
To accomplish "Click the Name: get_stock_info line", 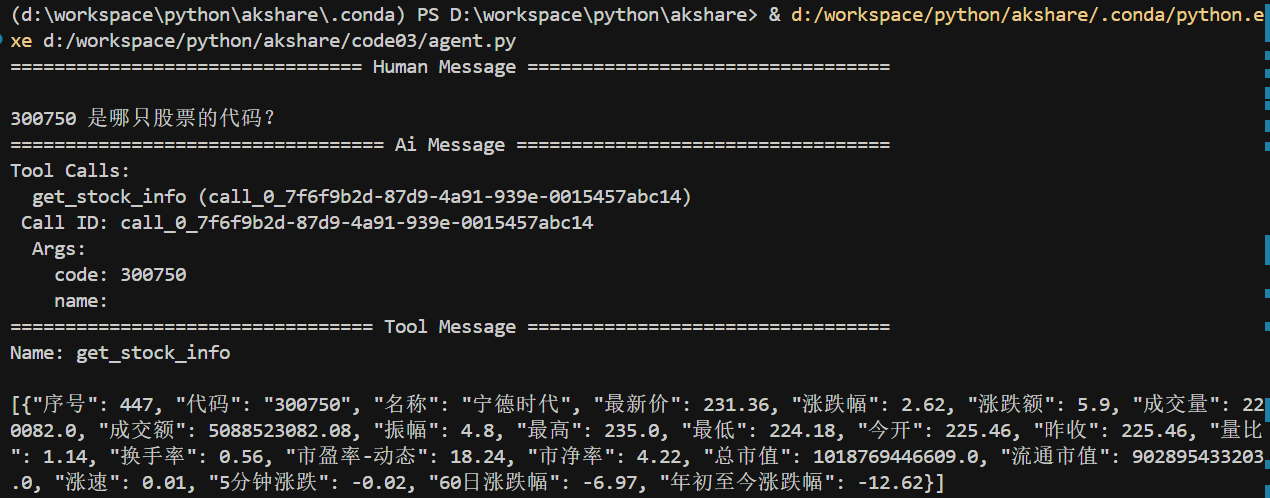I will pos(120,353).
